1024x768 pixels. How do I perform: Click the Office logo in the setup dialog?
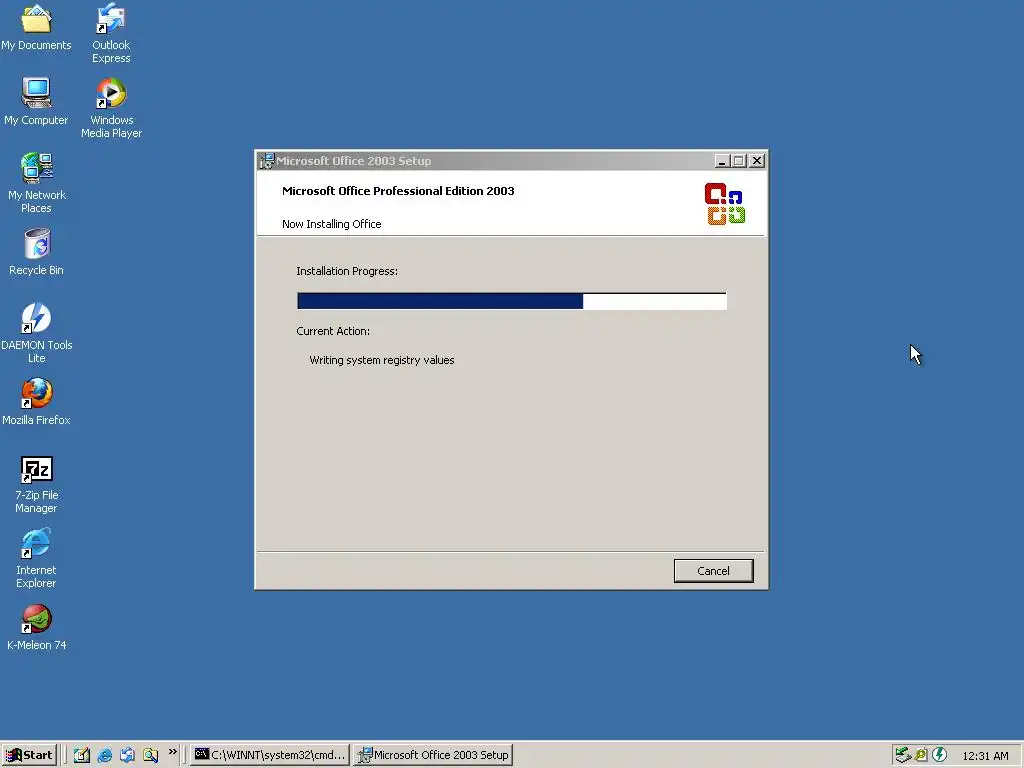pos(725,204)
